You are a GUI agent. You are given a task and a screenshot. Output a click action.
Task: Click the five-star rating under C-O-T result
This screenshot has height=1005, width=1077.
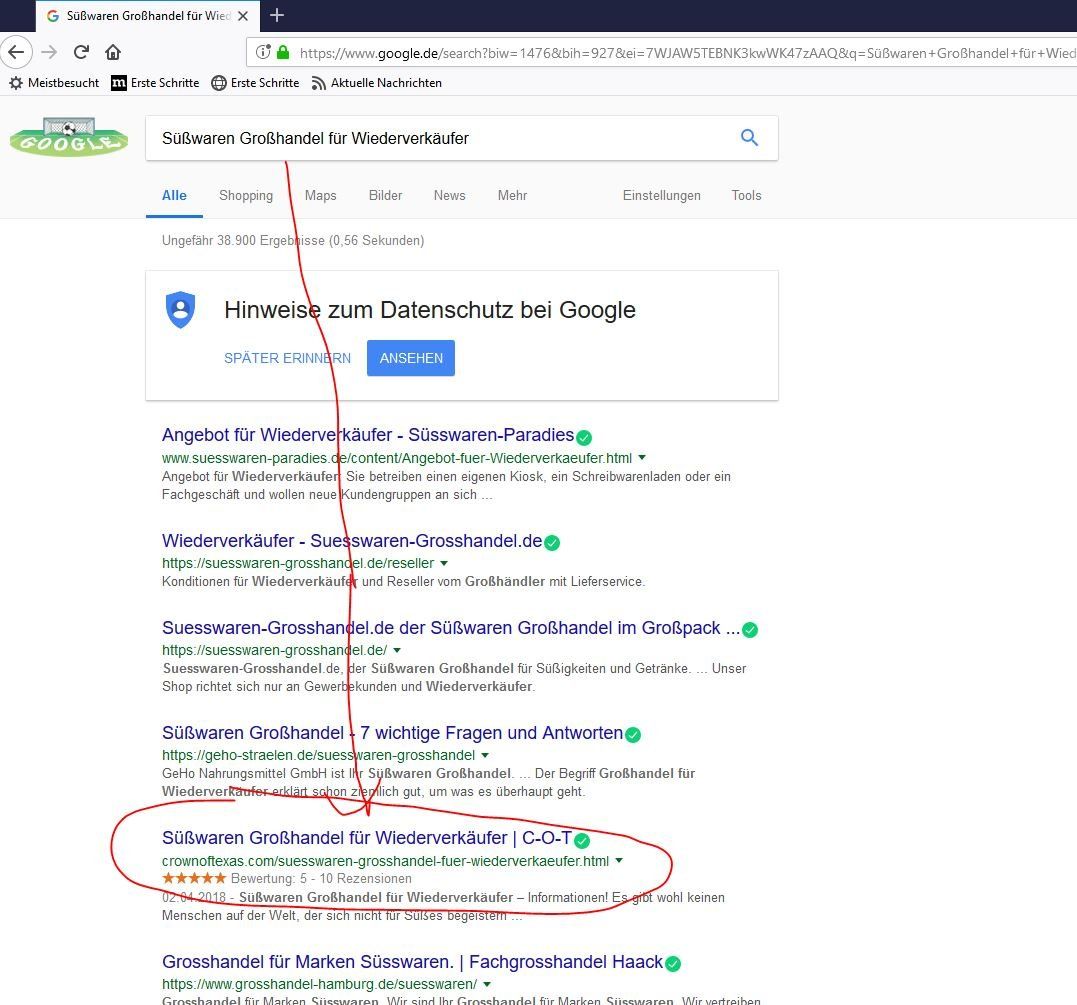click(x=194, y=878)
